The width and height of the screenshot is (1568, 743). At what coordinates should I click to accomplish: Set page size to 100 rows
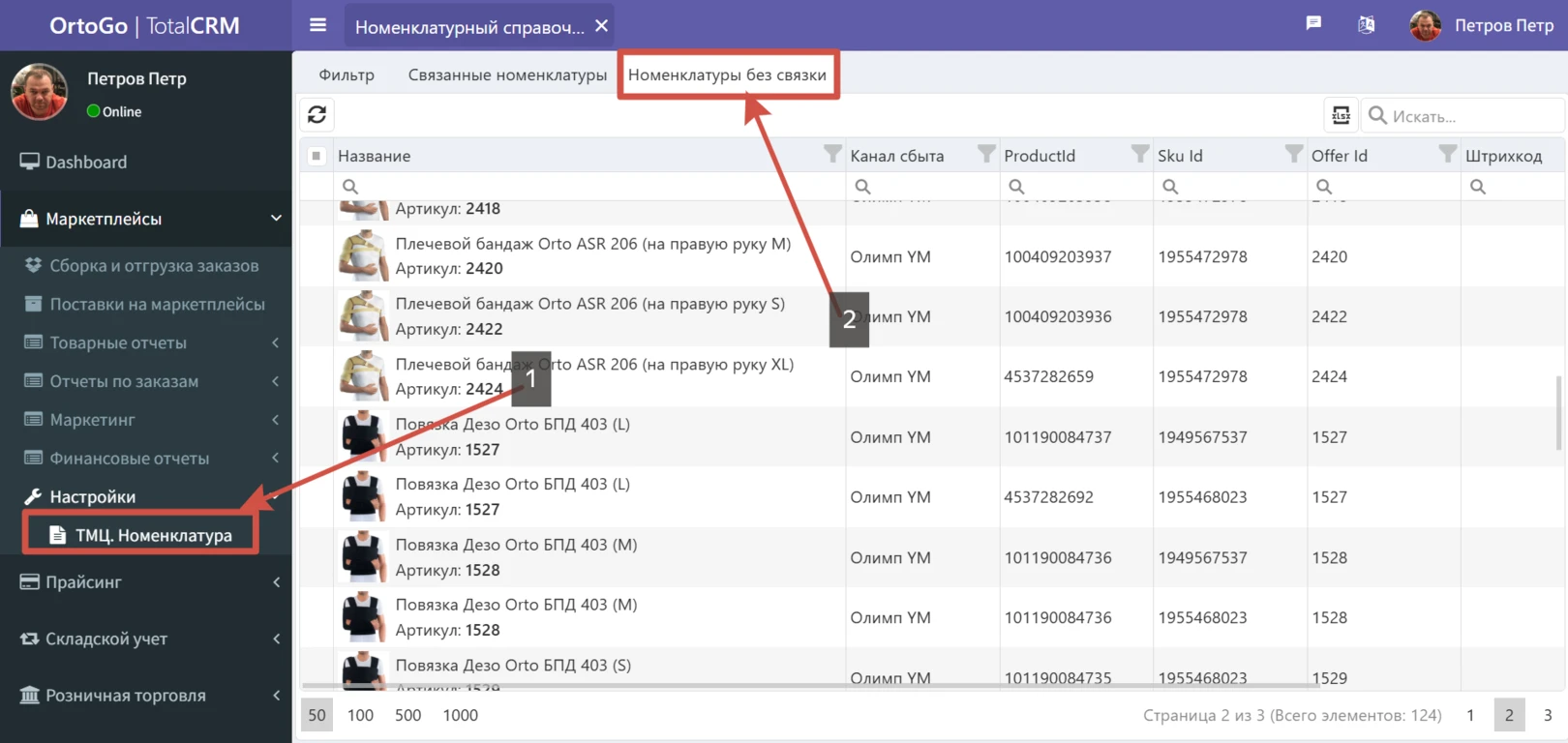click(x=360, y=715)
